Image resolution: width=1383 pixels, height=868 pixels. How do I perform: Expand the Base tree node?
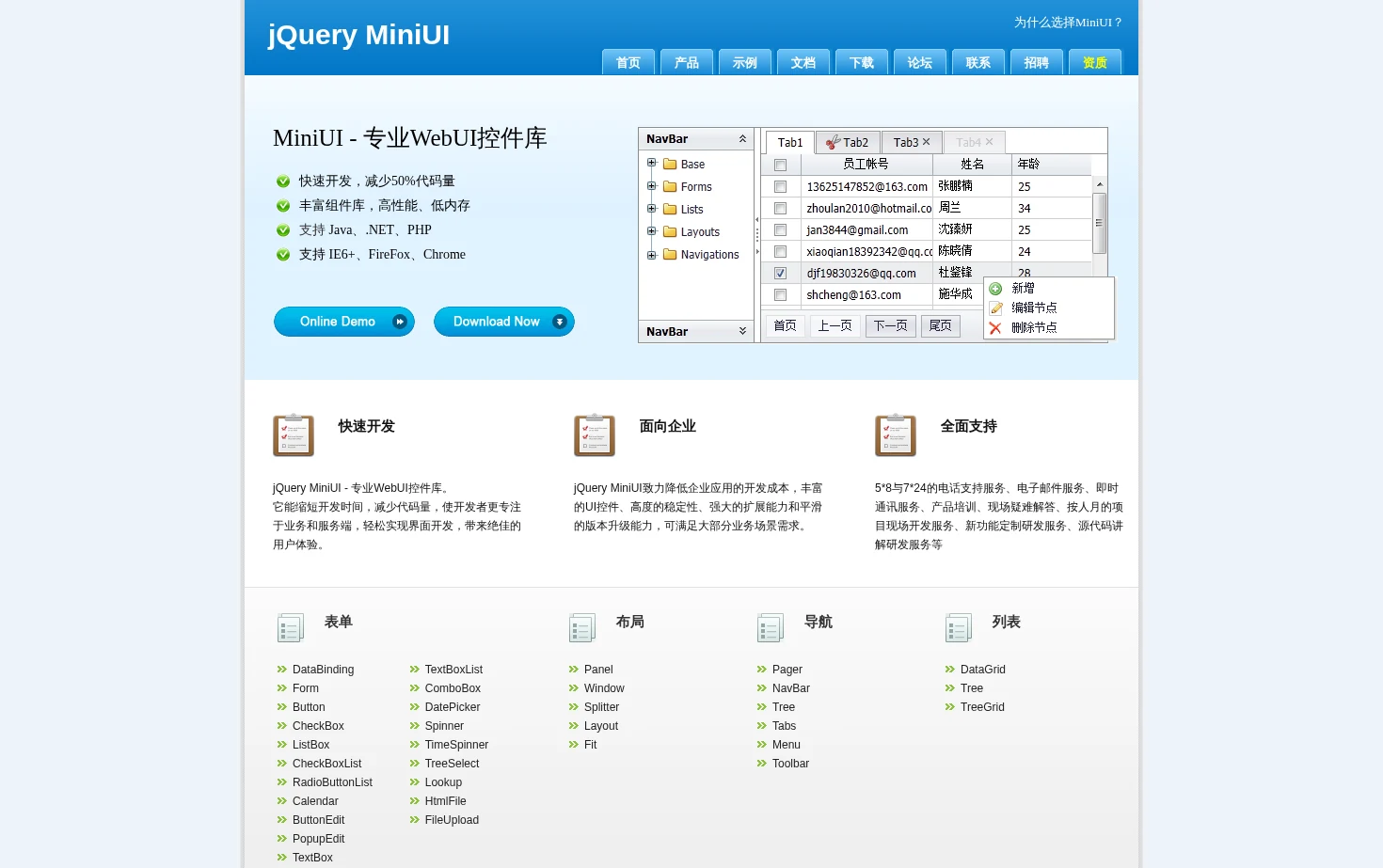tap(651, 163)
